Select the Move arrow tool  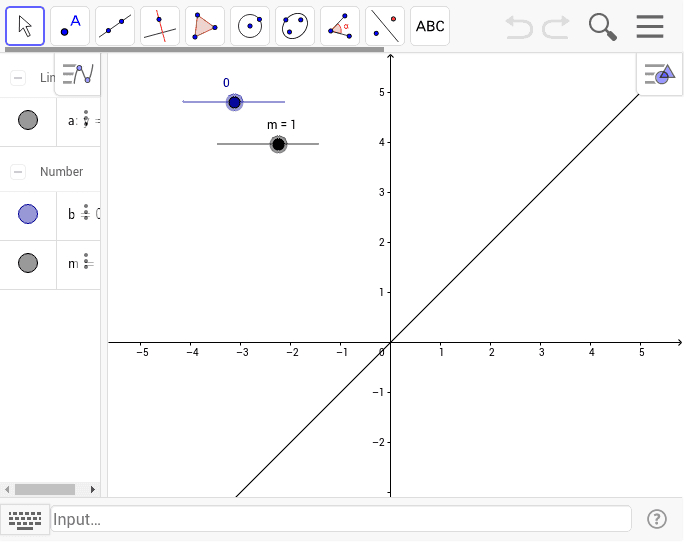point(25,26)
